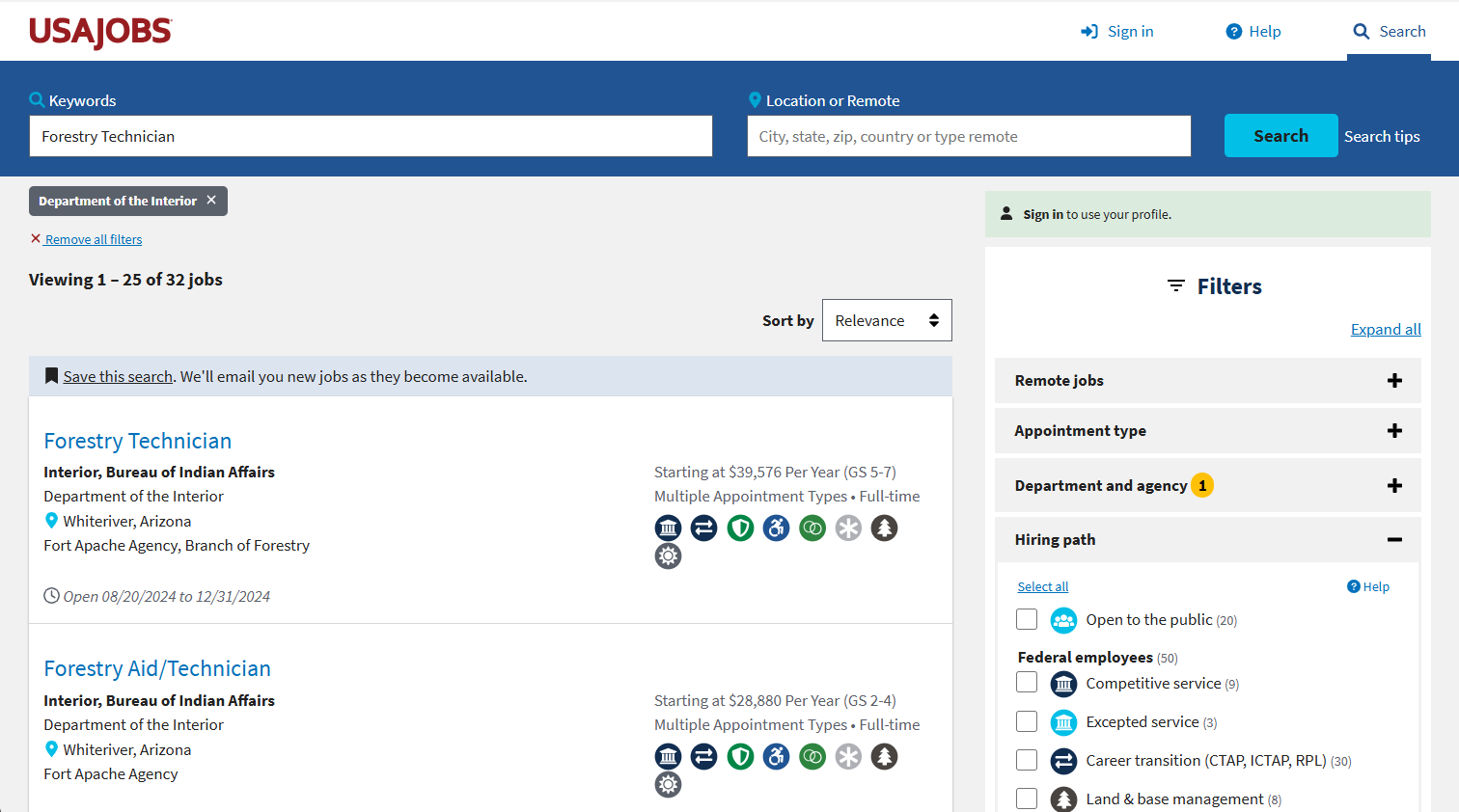This screenshot has height=812, width=1459.
Task: Click wheelchair disability icon on first Forestry Technician job
Action: (777, 528)
